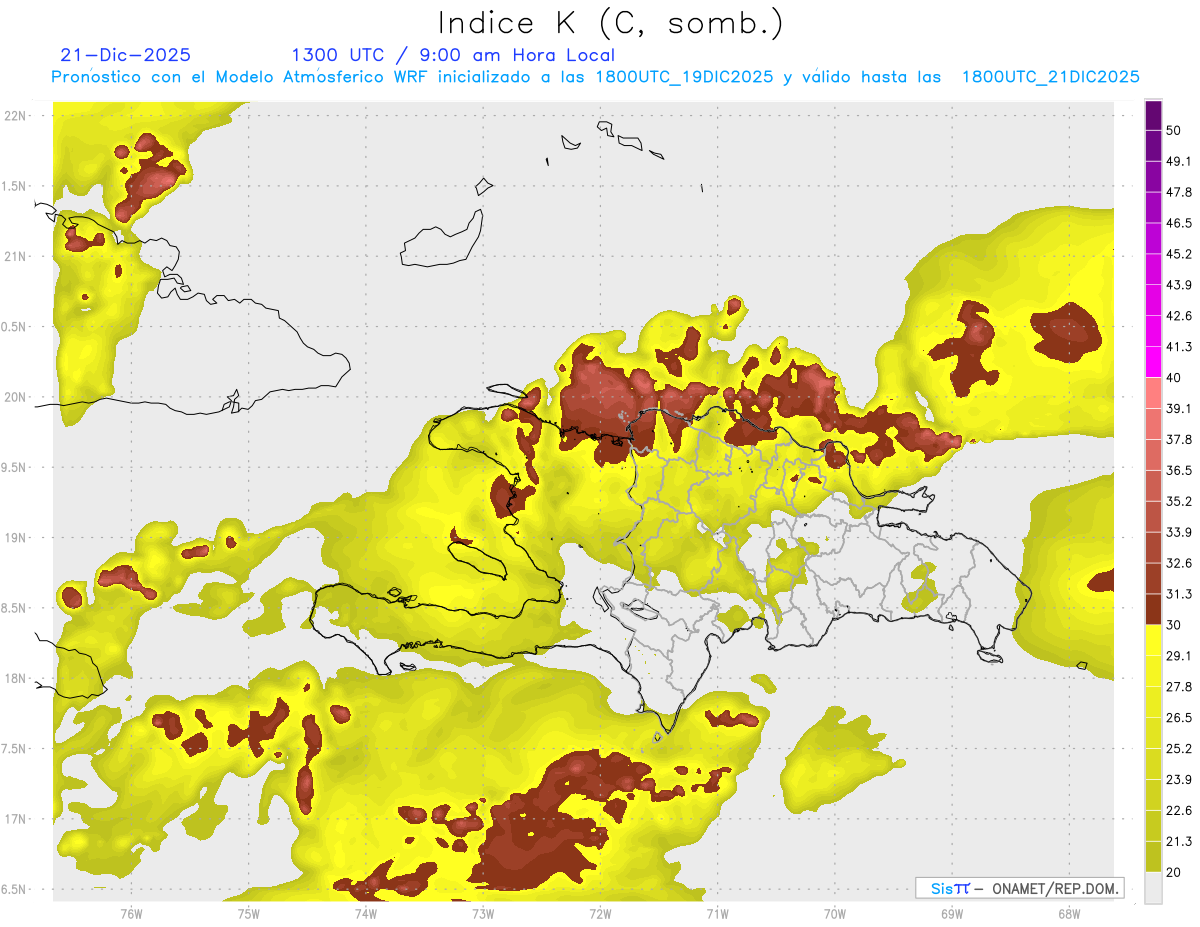
Task: Click the legend value '33.9'
Action: 1179,532
